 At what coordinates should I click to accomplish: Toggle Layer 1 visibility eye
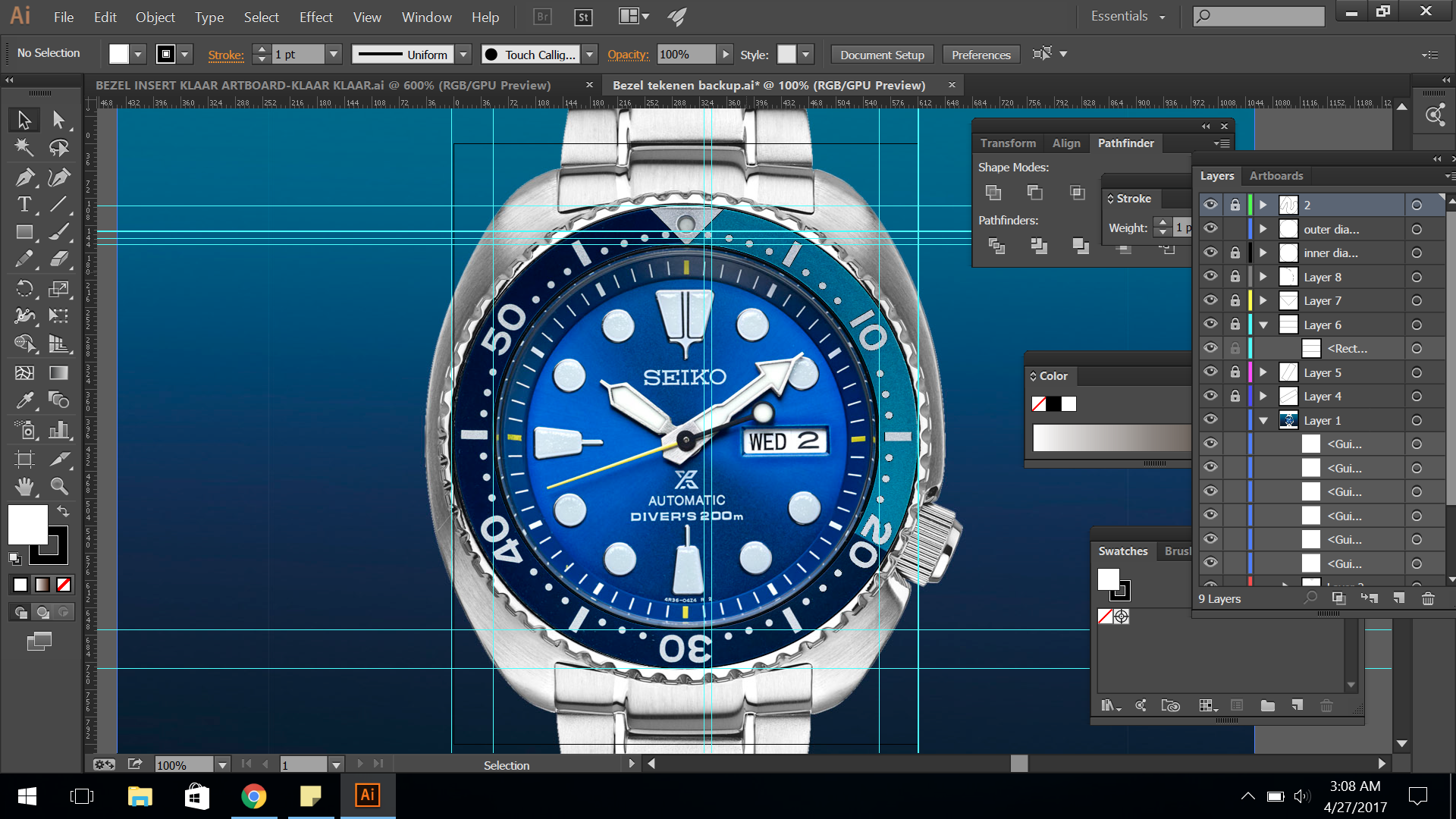[x=1210, y=419]
